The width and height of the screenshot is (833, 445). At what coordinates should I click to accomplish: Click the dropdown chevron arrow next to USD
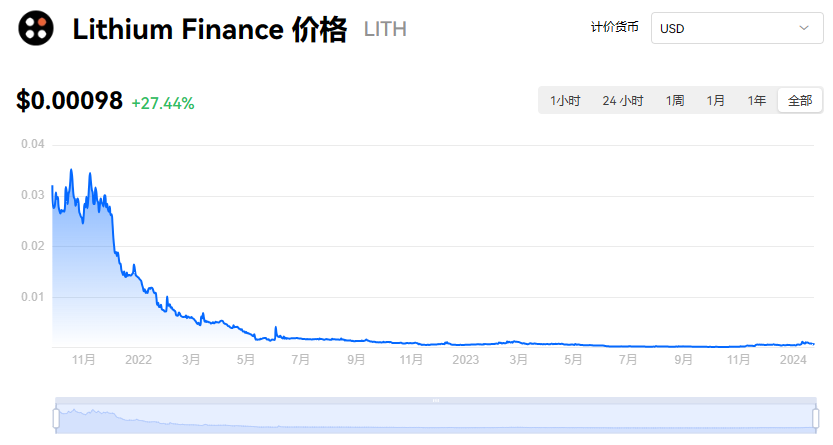804,28
